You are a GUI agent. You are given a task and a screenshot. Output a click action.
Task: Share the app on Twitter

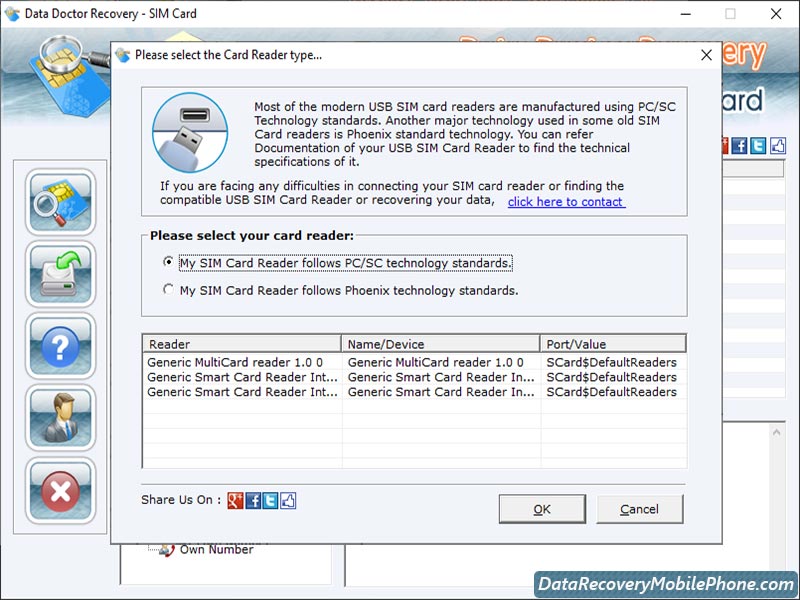269,500
